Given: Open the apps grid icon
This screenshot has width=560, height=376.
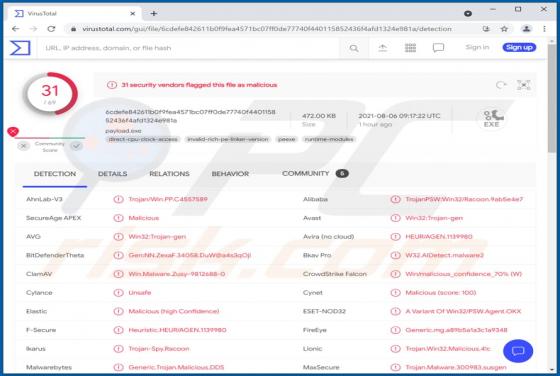Looking at the screenshot, I should [x=410, y=47].
